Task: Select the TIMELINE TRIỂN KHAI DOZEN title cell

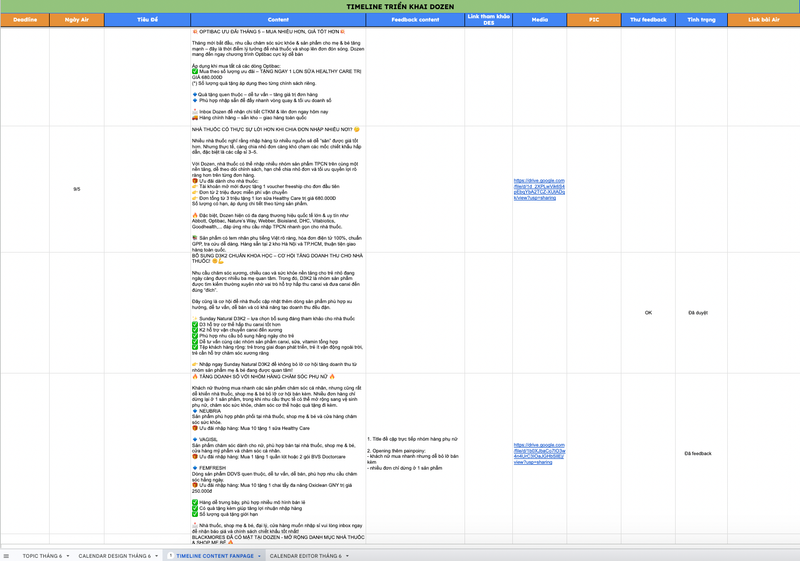Action: point(400,6)
